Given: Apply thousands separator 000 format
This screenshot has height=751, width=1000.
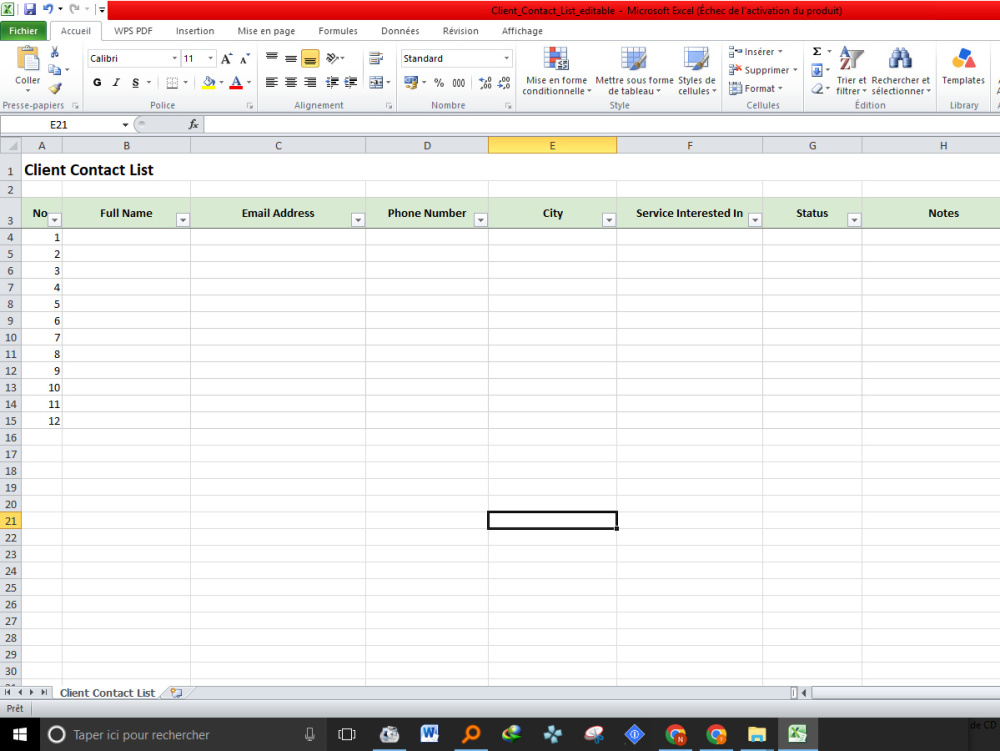Looking at the screenshot, I should (x=459, y=83).
